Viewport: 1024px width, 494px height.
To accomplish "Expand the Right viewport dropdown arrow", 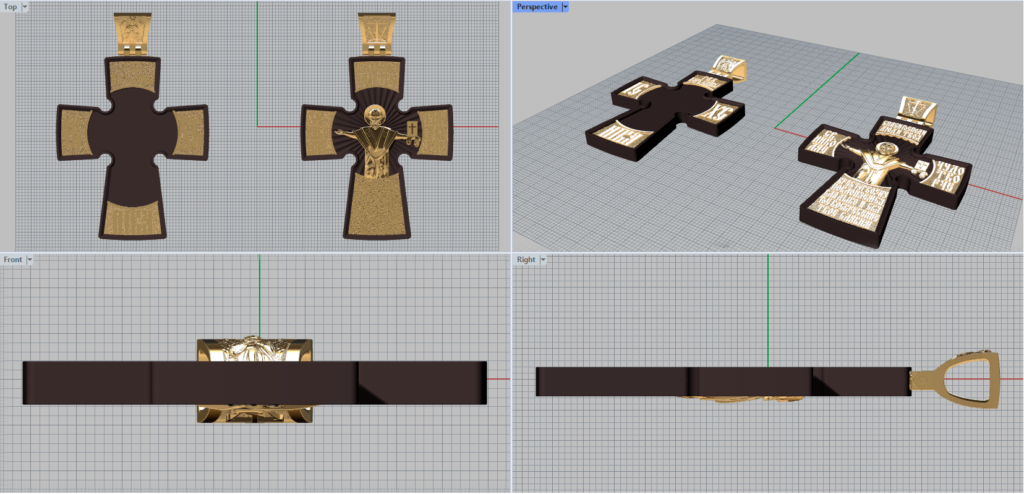I will pos(543,260).
